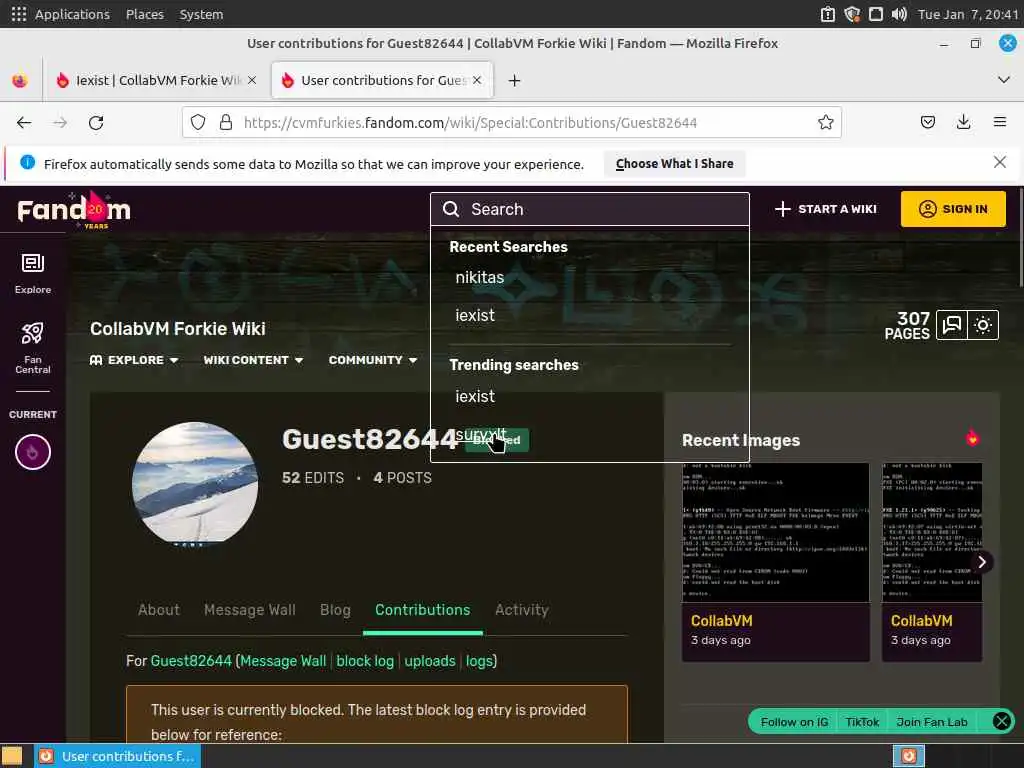Screen dimensions: 1024x768
Task: Reload the page with refresh icon
Action: click(x=96, y=122)
